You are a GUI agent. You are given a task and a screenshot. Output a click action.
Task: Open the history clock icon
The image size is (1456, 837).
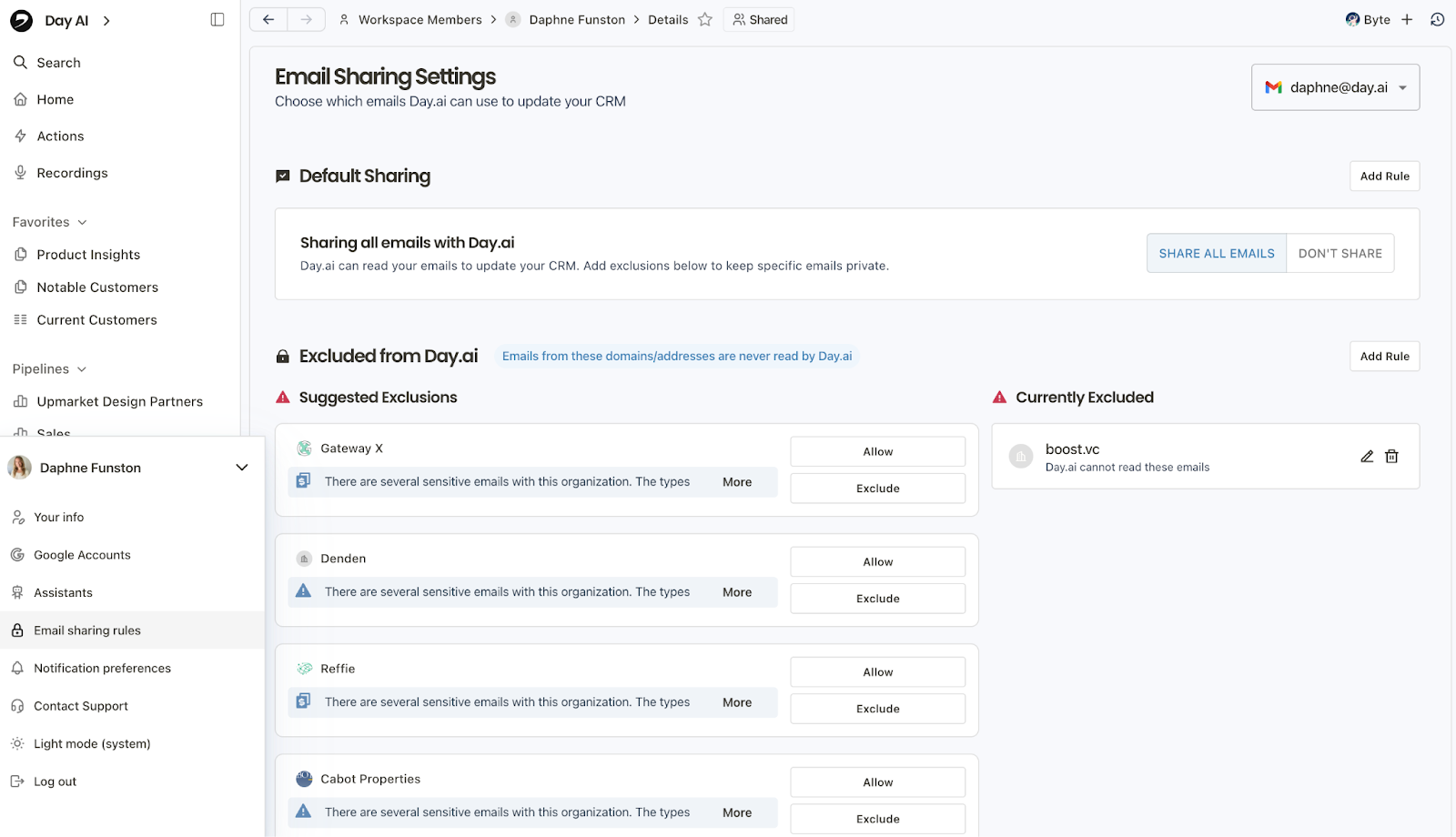click(1438, 19)
